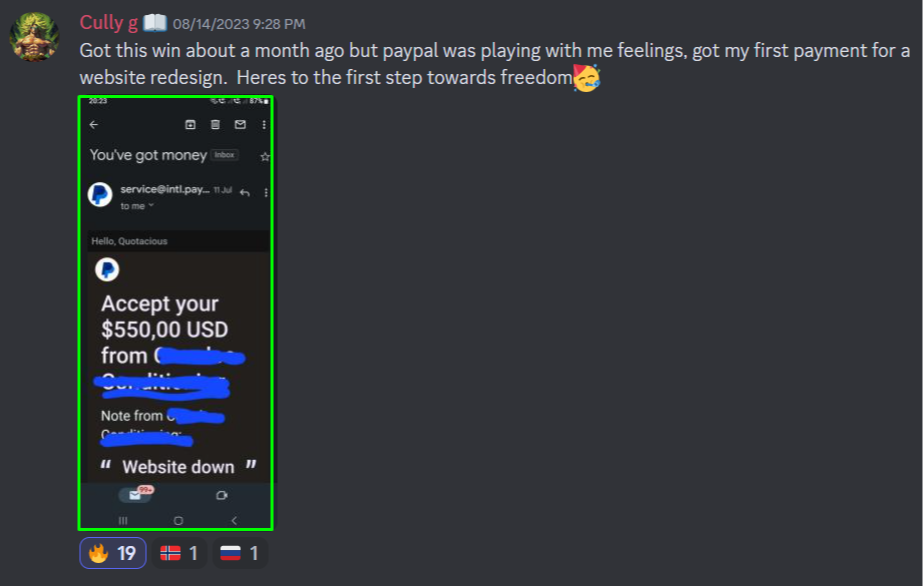This screenshot has width=923, height=586.
Task: Open Cully g username profile
Action: (109, 23)
